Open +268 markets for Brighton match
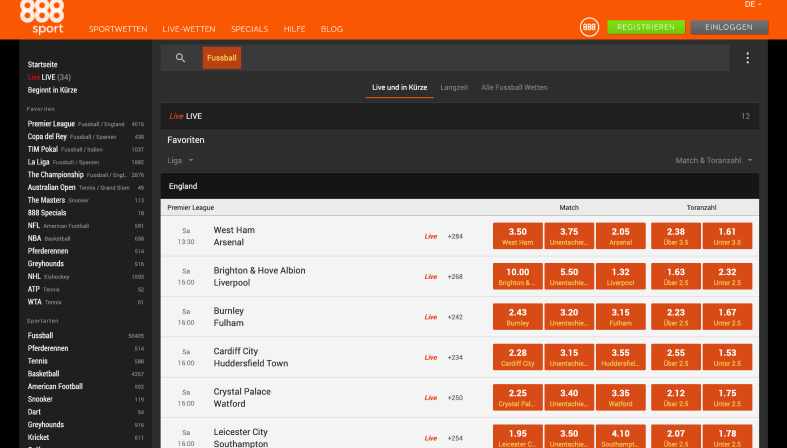 (x=455, y=276)
